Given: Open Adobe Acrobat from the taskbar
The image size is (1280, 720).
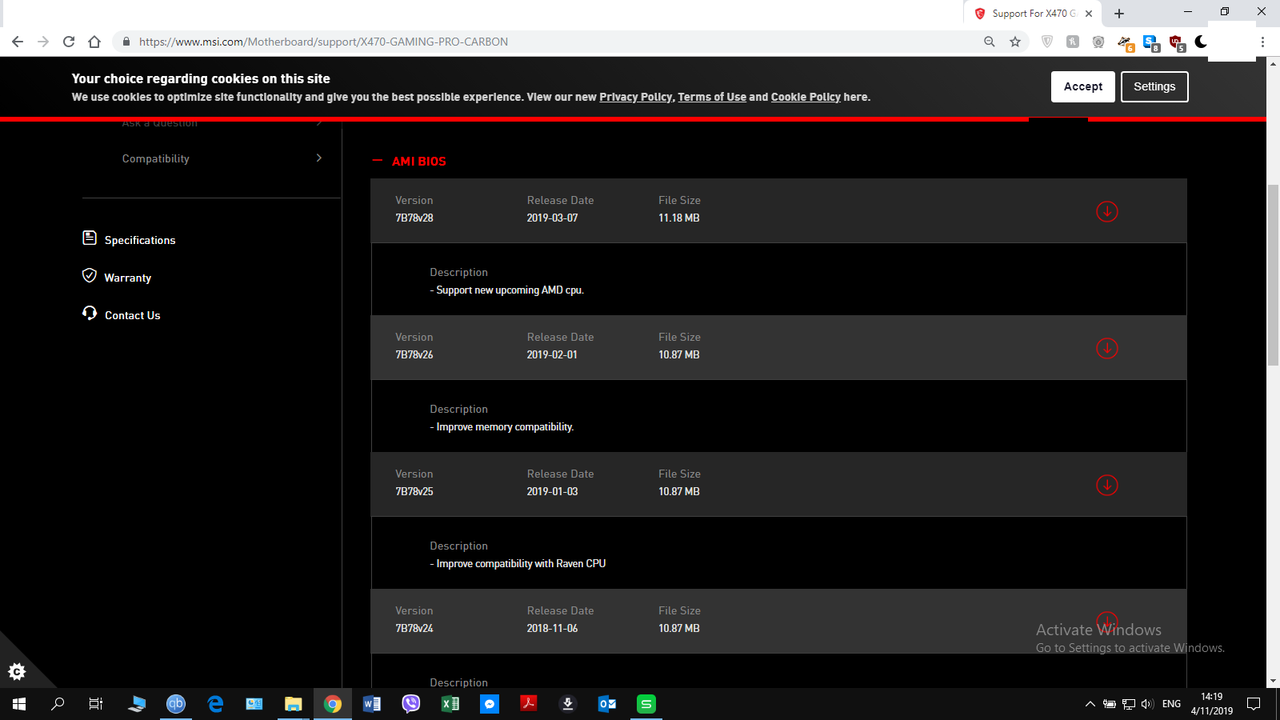Looking at the screenshot, I should point(528,704).
